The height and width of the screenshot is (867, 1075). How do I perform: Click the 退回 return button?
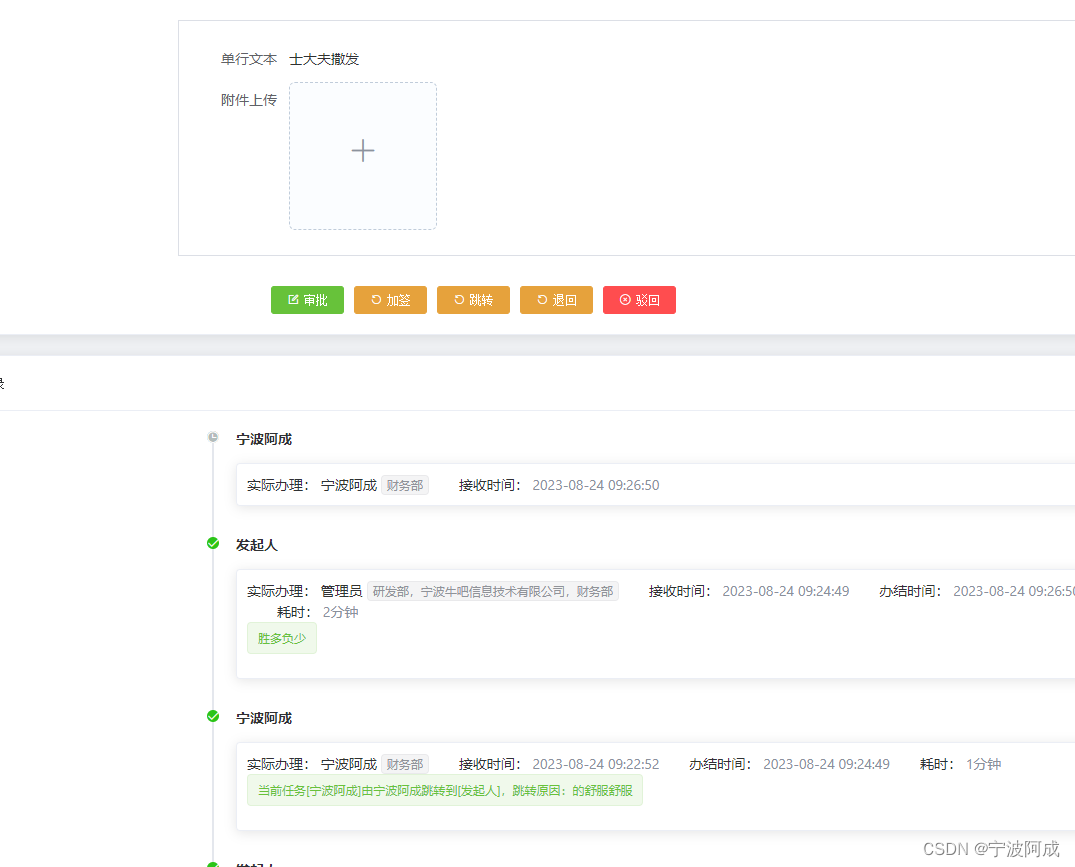[x=556, y=299]
